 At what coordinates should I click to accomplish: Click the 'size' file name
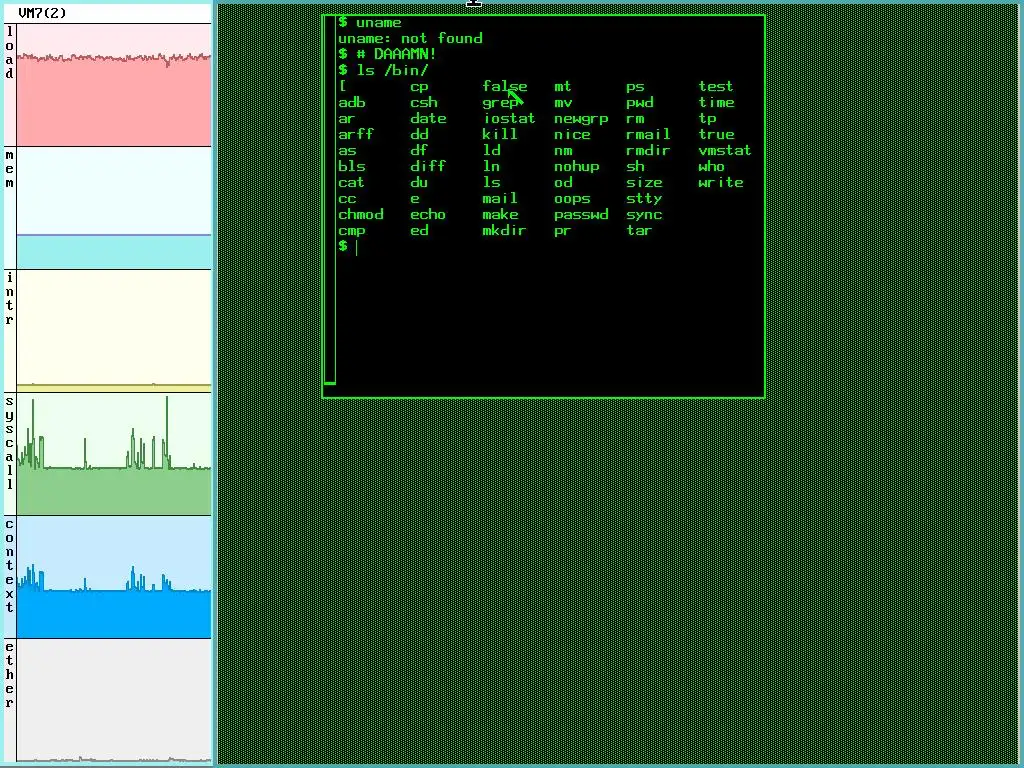tap(644, 183)
